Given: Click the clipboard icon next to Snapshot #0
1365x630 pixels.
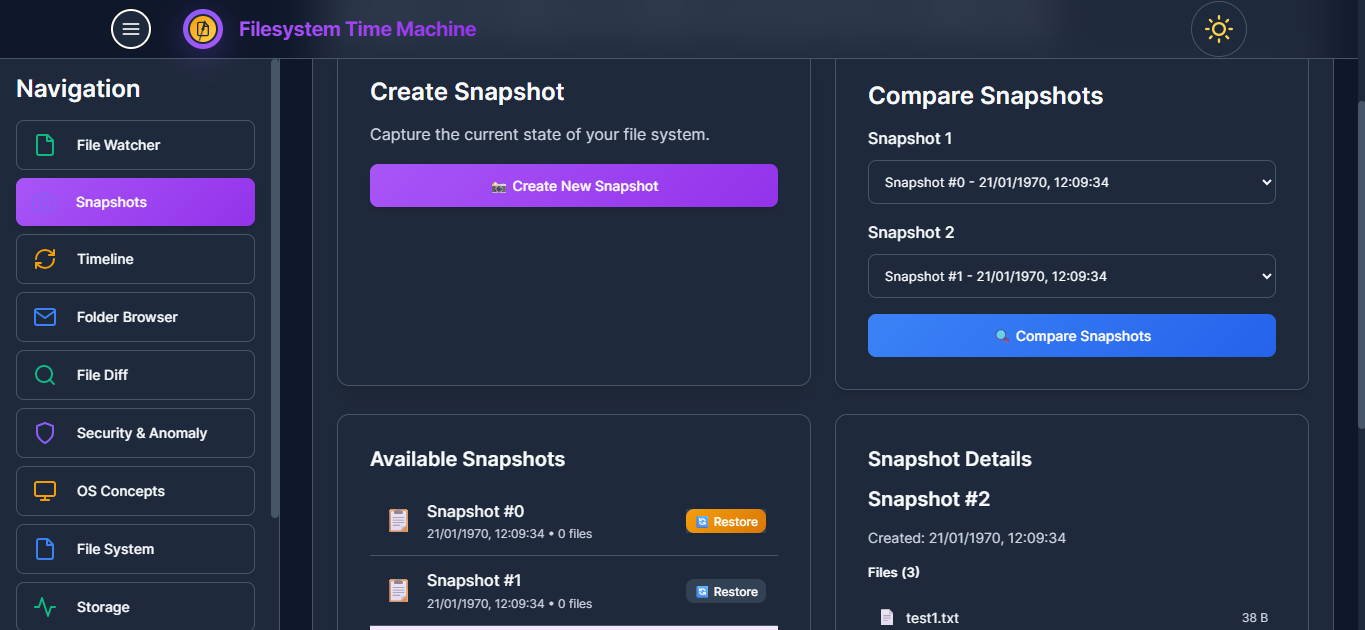Looking at the screenshot, I should pos(398,520).
